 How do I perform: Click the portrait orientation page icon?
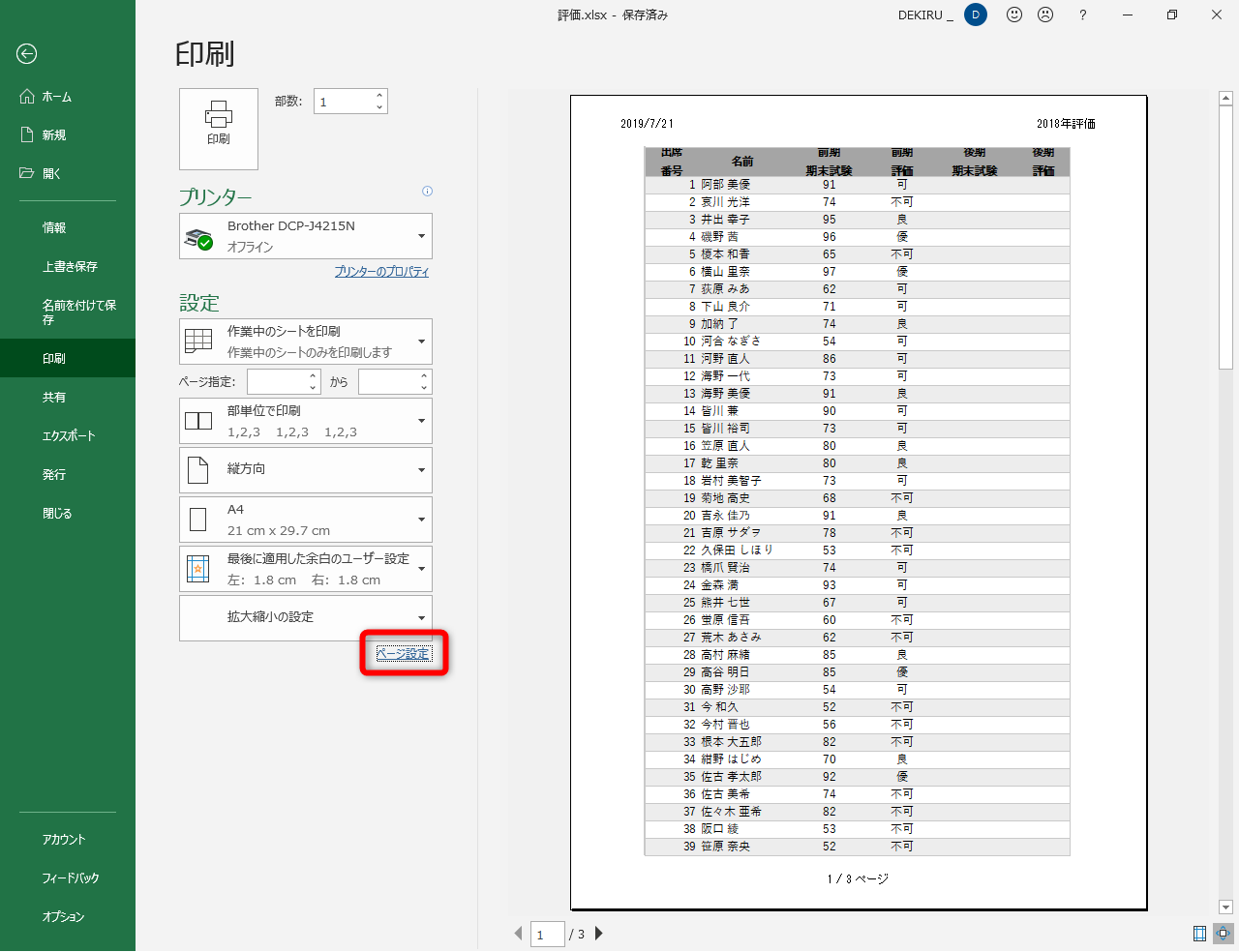click(198, 470)
